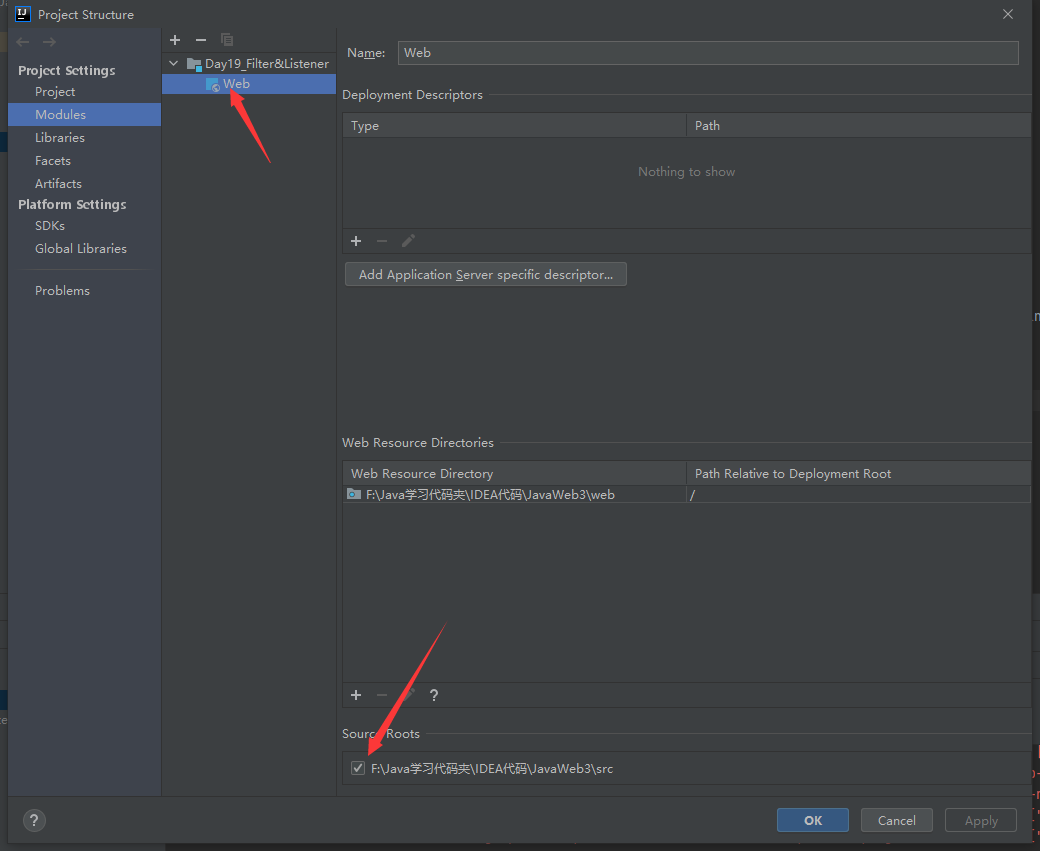Image resolution: width=1040 pixels, height=851 pixels.
Task: Click the Apply button
Action: pyautogui.click(x=981, y=820)
